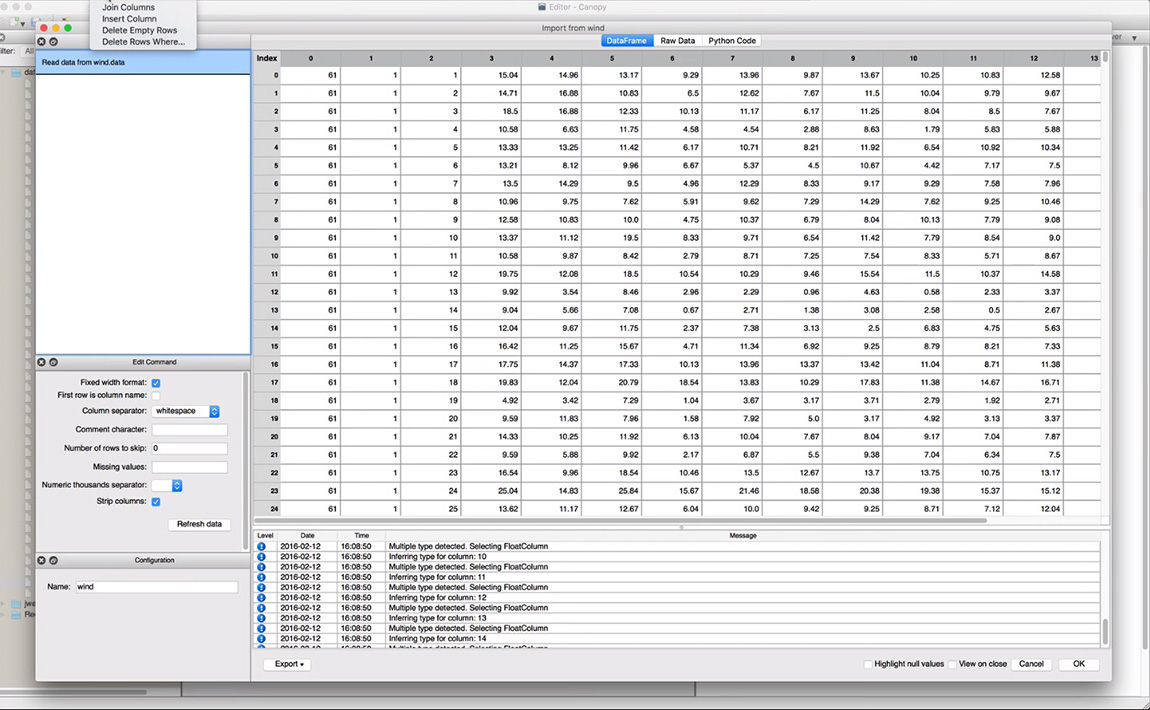Click column header 7

point(732,58)
